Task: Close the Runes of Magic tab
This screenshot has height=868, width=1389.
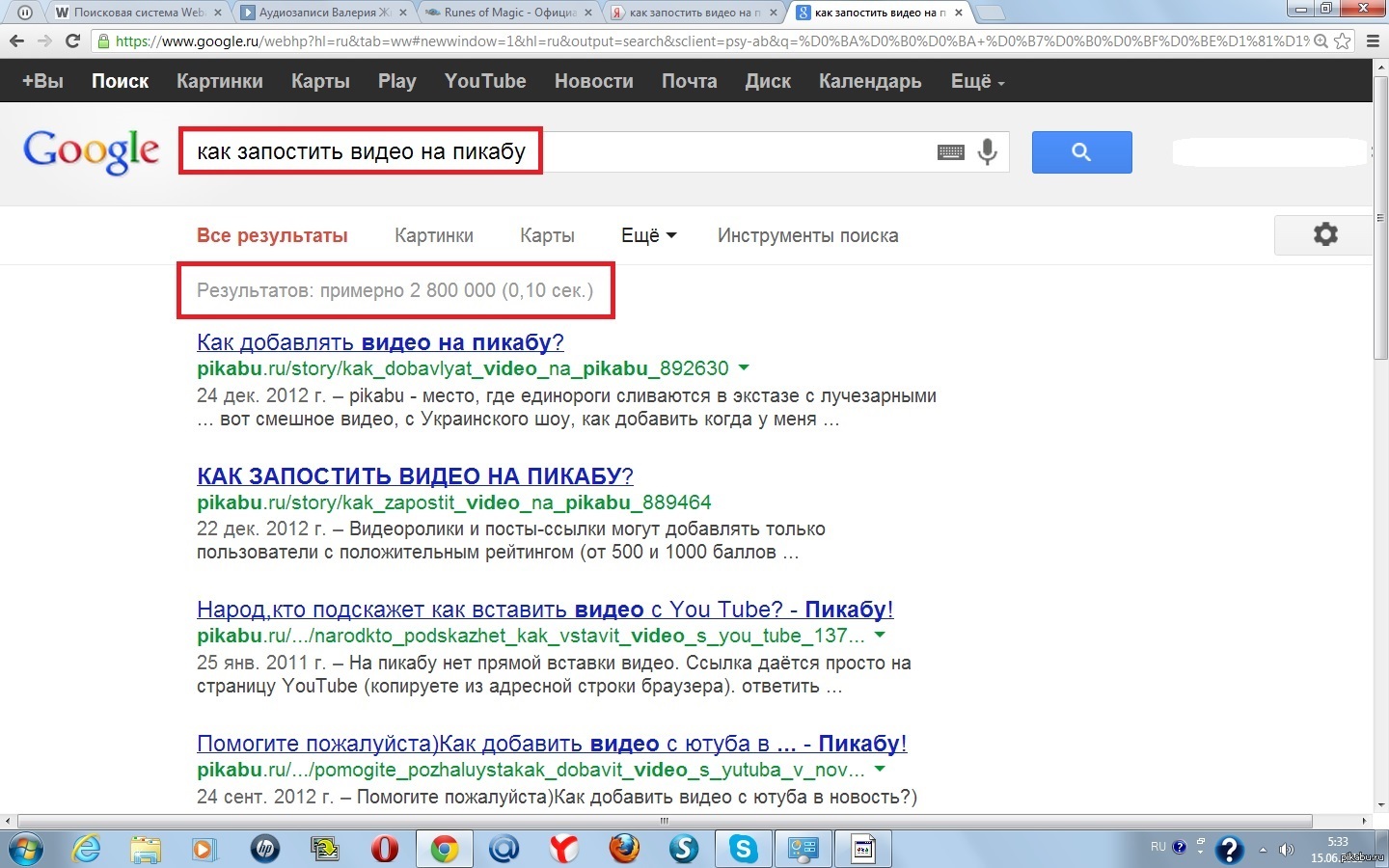Action: coord(588,14)
